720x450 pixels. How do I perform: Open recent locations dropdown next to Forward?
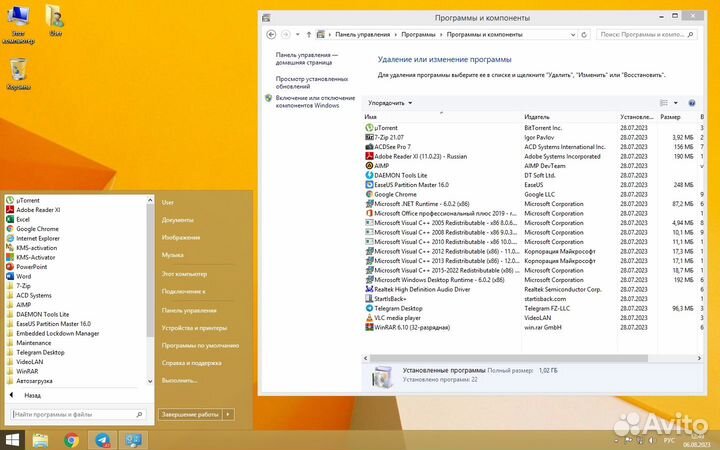(x=298, y=34)
